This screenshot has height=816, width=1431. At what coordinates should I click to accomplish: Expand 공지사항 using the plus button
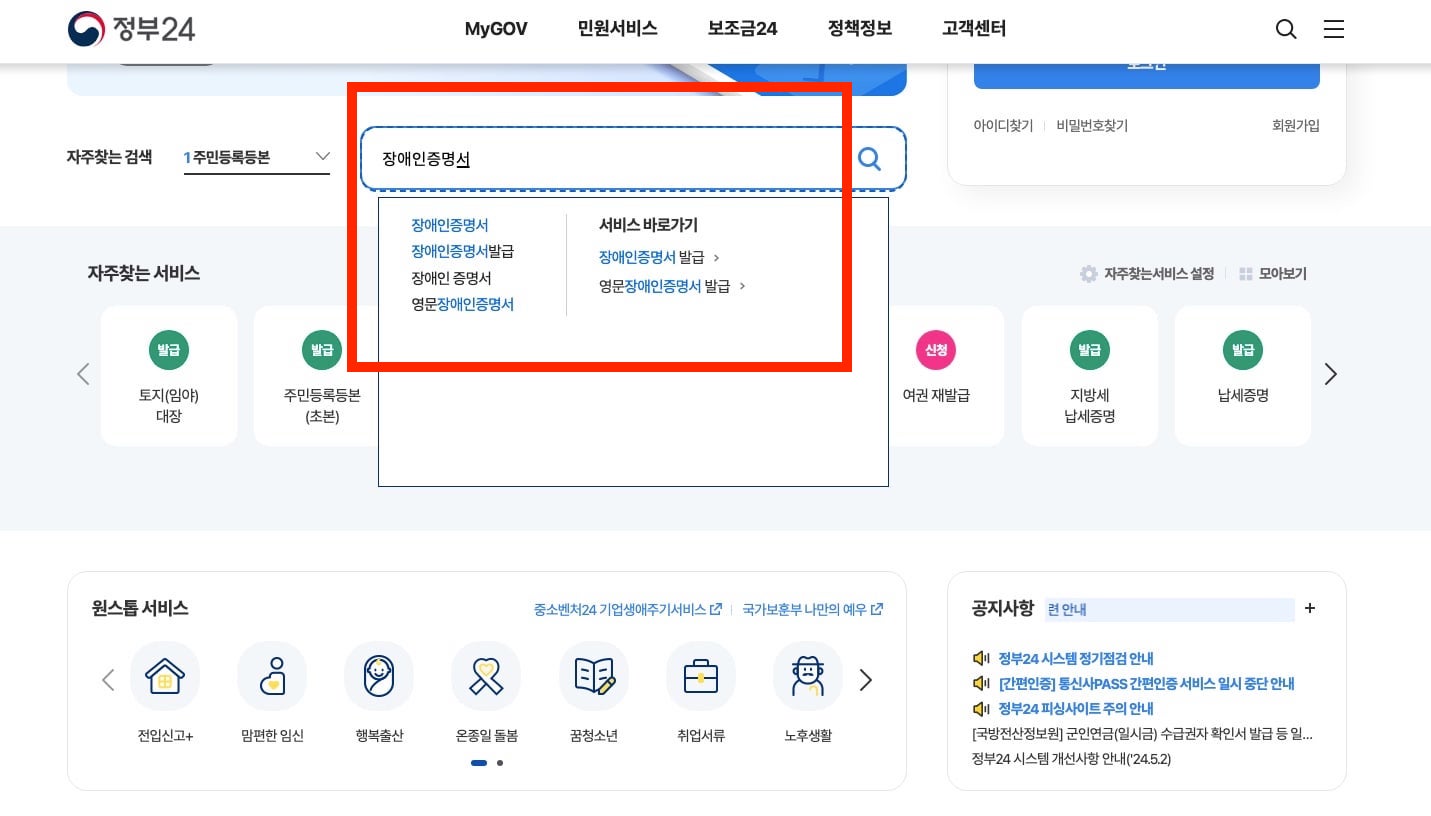1310,607
